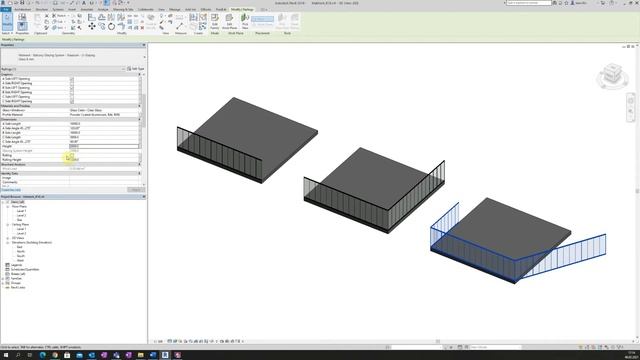Screen dimensions: 640x360
Task: Select the Mirror - Pick Axis tool
Action: click(111, 17)
